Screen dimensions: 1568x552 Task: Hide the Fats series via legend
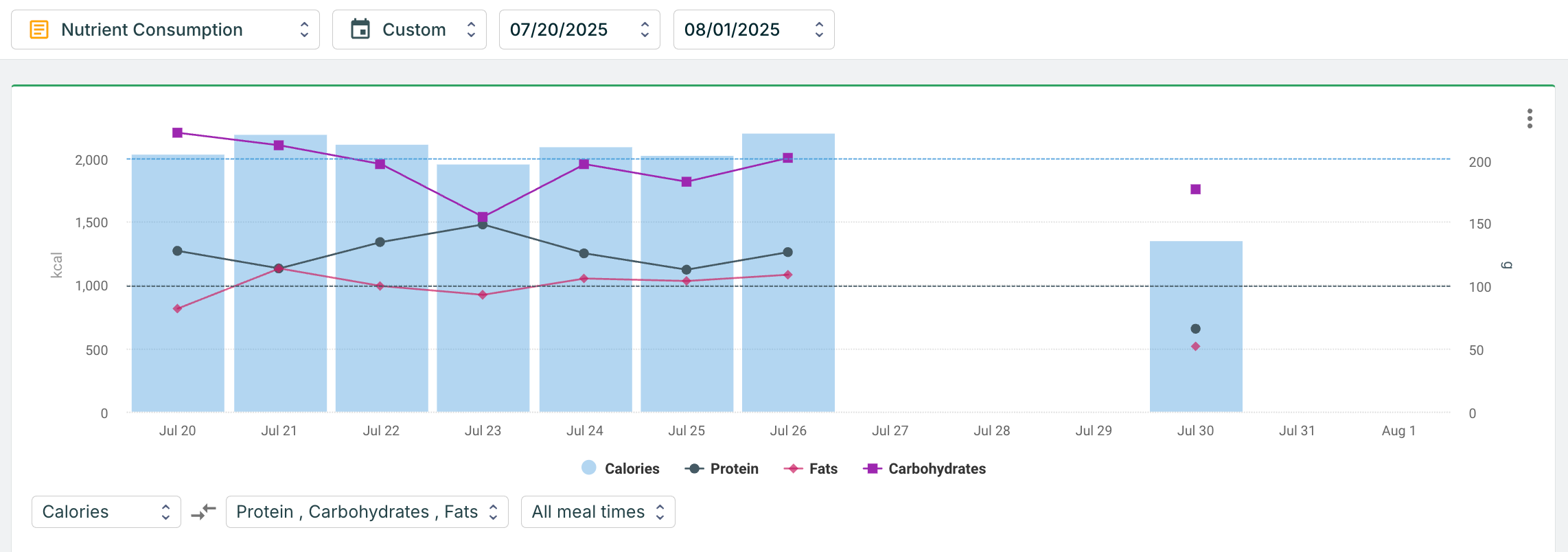[811, 468]
